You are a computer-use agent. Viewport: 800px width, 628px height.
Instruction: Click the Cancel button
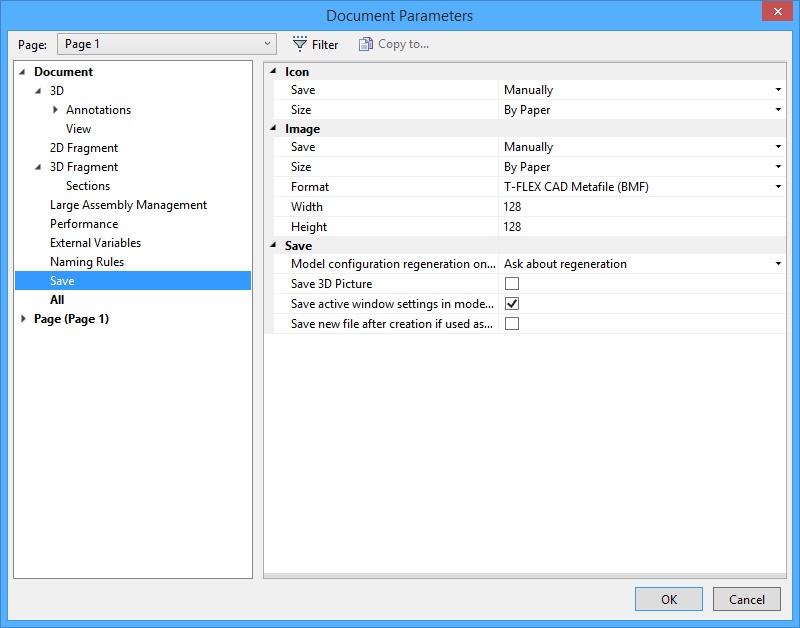746,599
